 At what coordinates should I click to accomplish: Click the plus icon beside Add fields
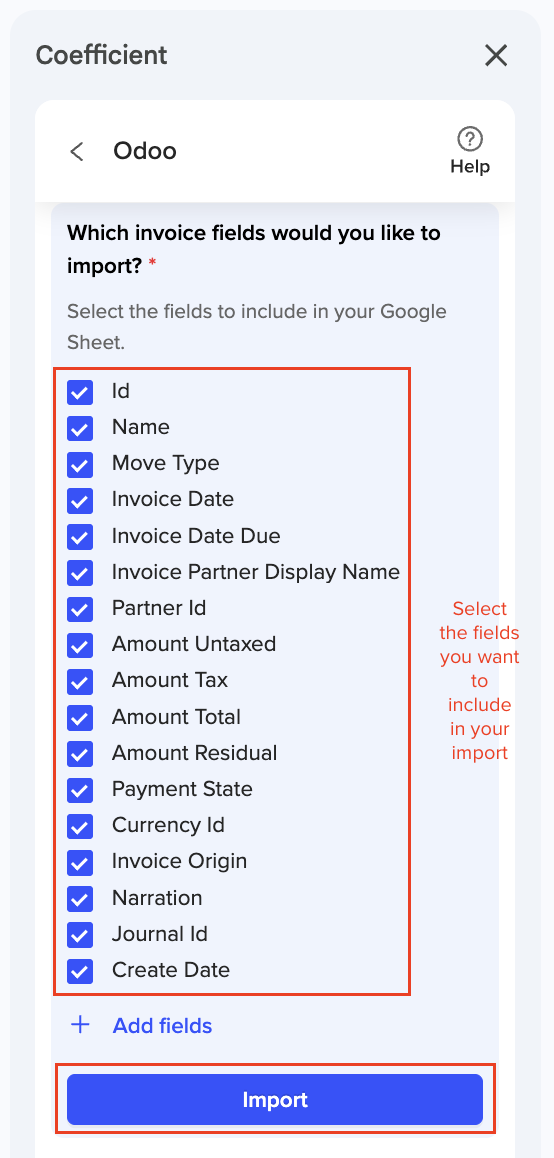(x=80, y=1025)
